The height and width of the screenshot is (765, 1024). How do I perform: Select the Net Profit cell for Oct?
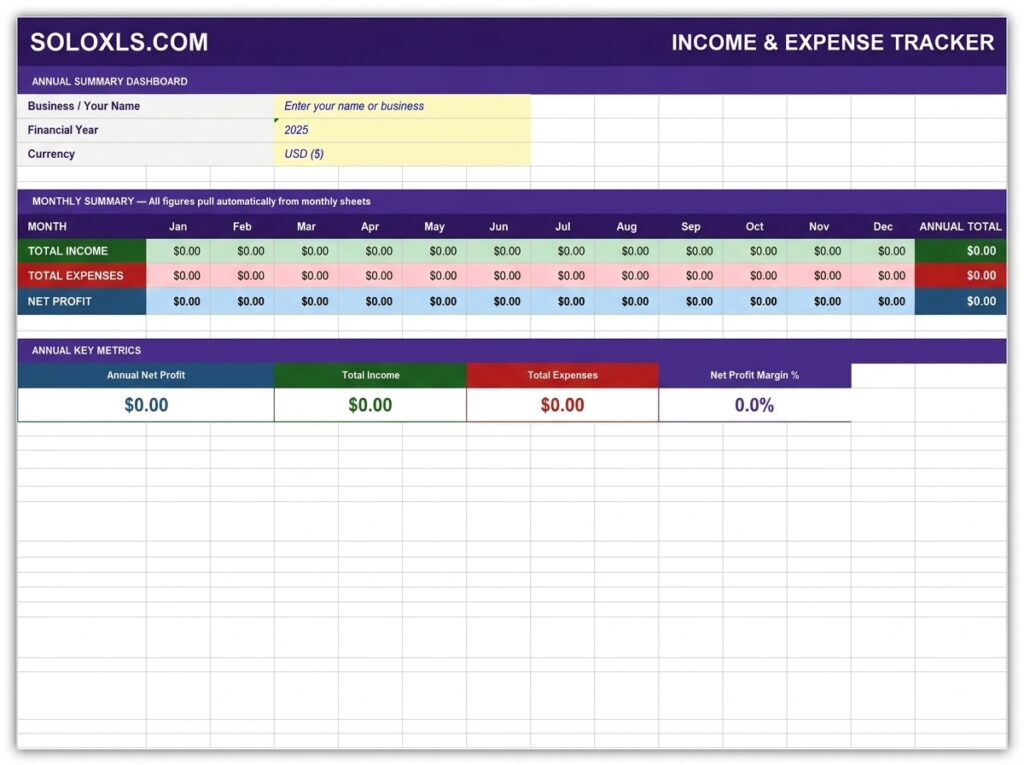click(754, 301)
